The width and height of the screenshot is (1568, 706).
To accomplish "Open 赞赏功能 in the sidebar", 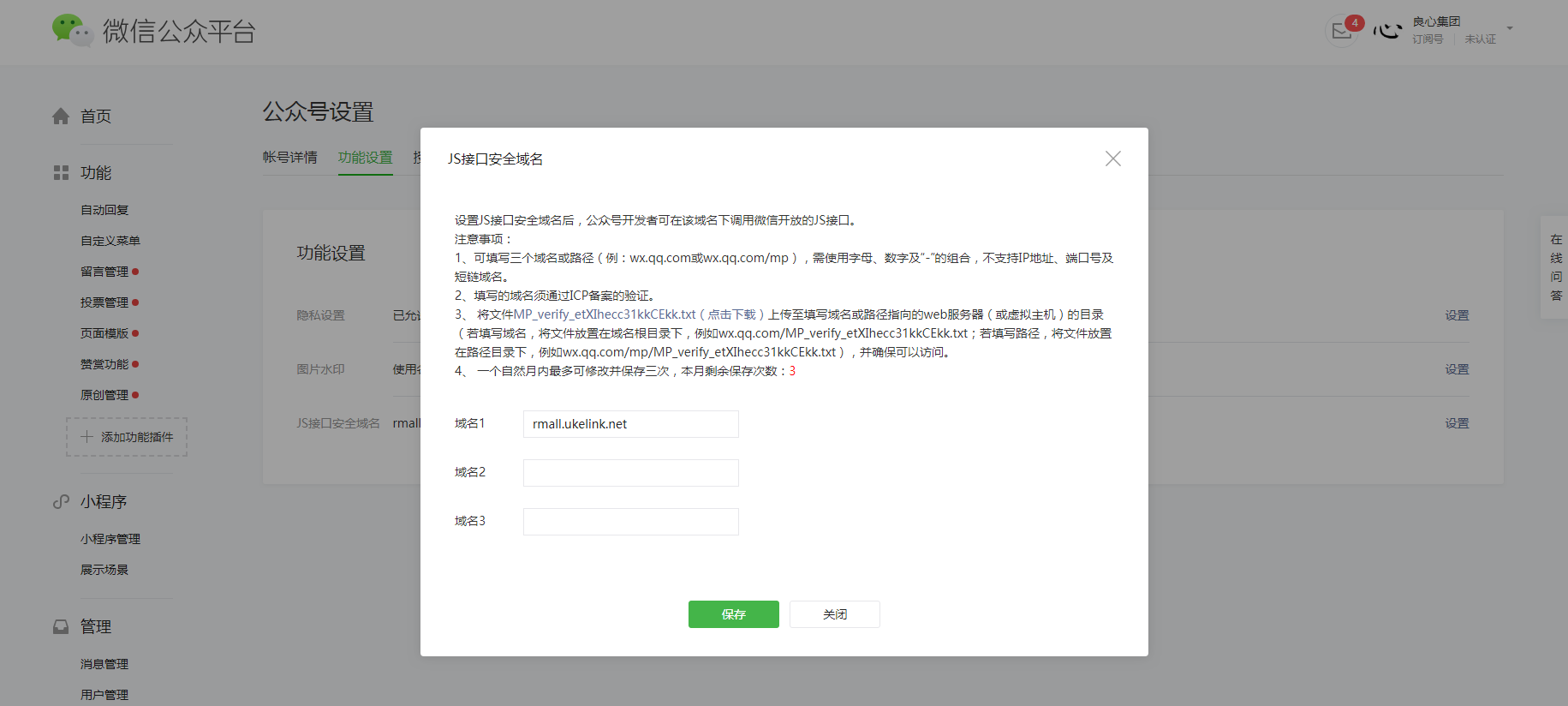I will coord(104,364).
